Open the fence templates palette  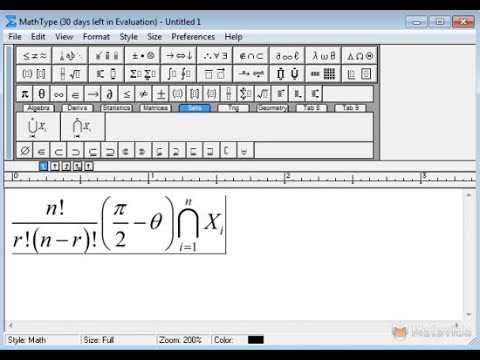tap(34, 74)
